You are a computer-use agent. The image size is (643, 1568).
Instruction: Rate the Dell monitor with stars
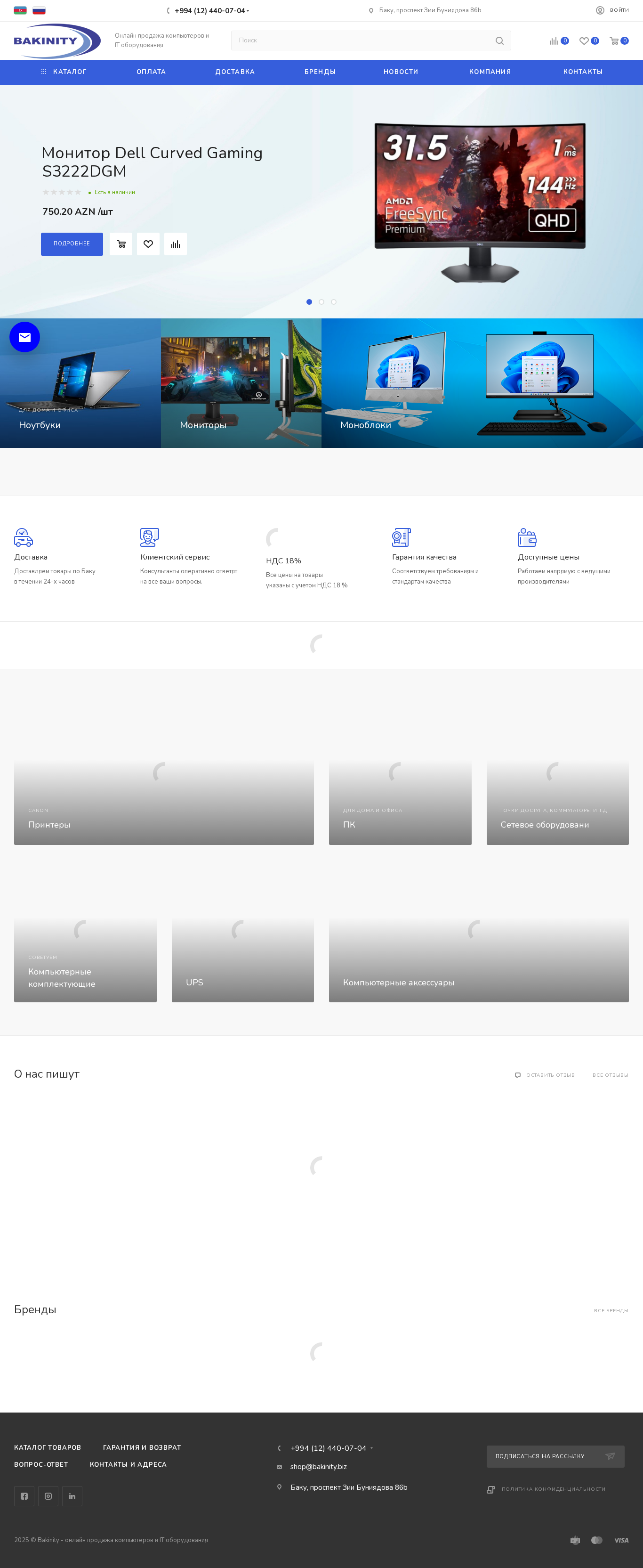[62, 192]
